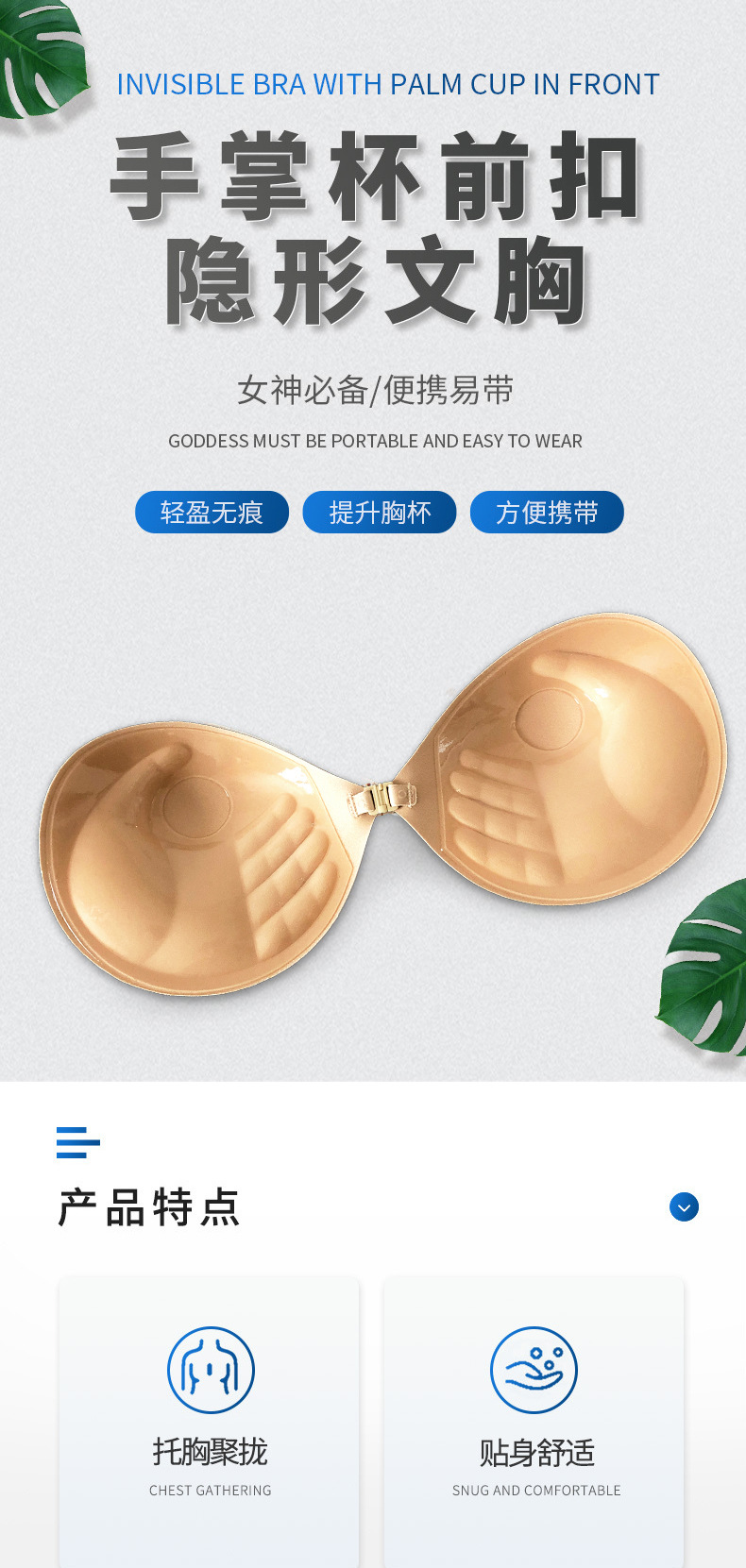Image resolution: width=746 pixels, height=1568 pixels.
Task: Click the 隐形文胸 headline text
Action: tap(376, 281)
